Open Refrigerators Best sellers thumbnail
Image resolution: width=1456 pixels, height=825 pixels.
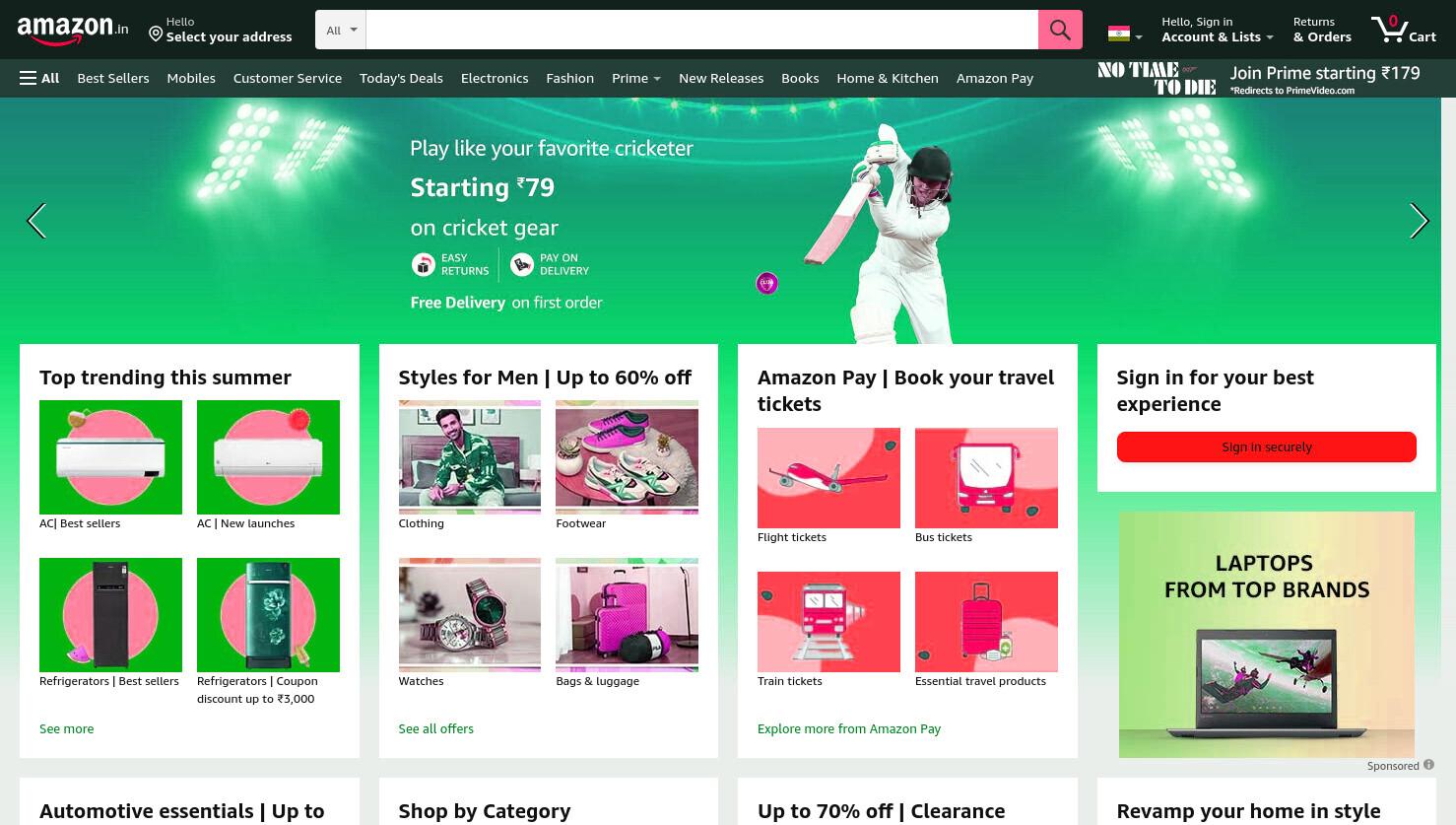pos(110,615)
